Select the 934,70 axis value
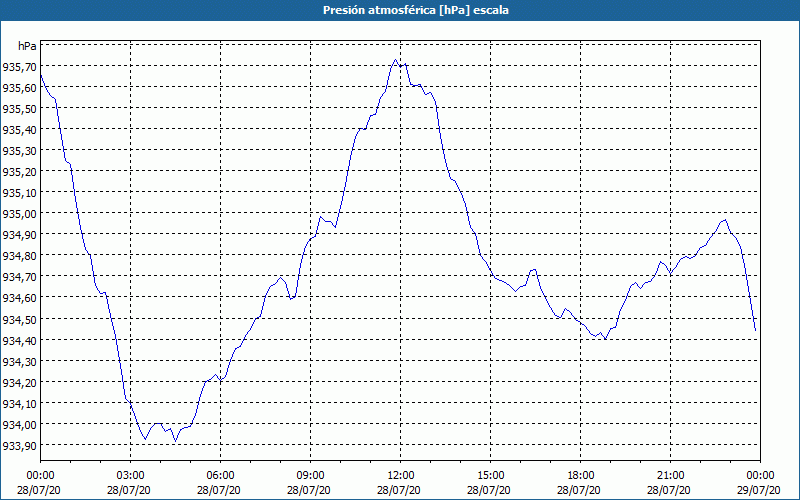Screen dimensions: 800x500 19,277
